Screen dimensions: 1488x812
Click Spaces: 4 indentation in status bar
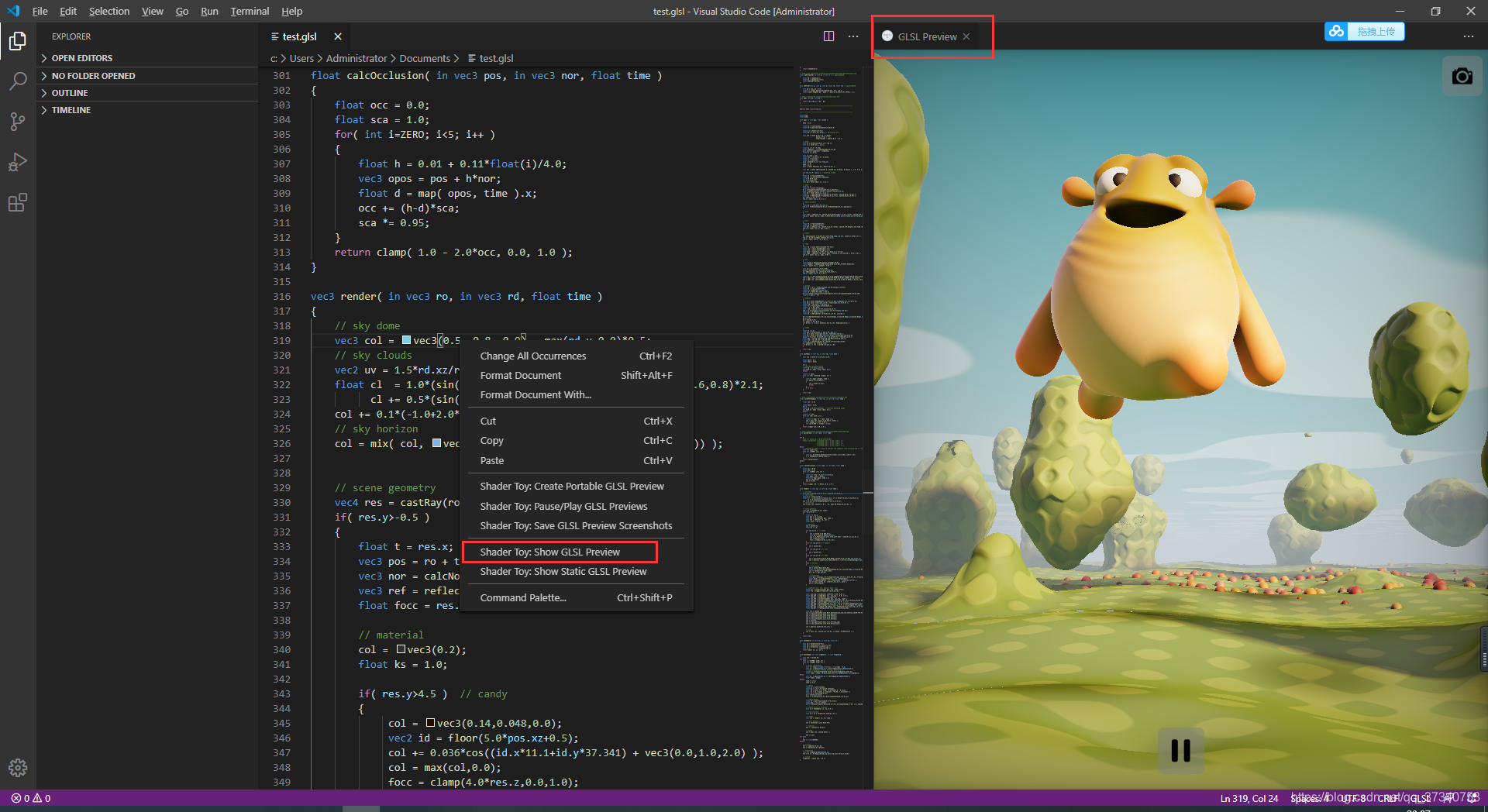pos(1310,799)
